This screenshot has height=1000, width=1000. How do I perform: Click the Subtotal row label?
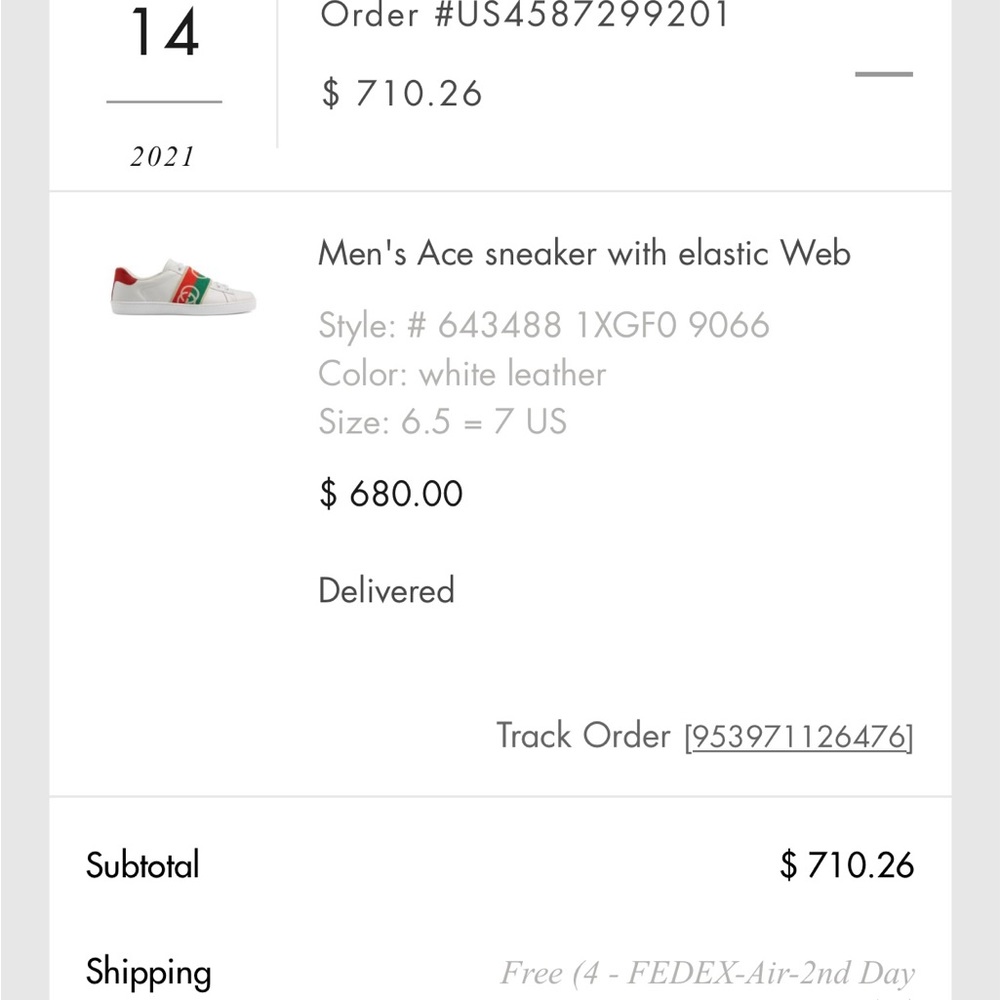point(142,864)
